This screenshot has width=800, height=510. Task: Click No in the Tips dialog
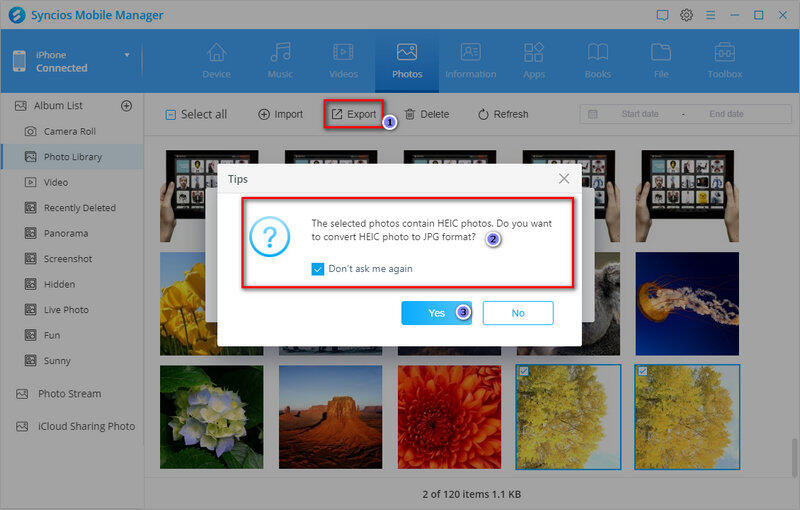pos(517,313)
